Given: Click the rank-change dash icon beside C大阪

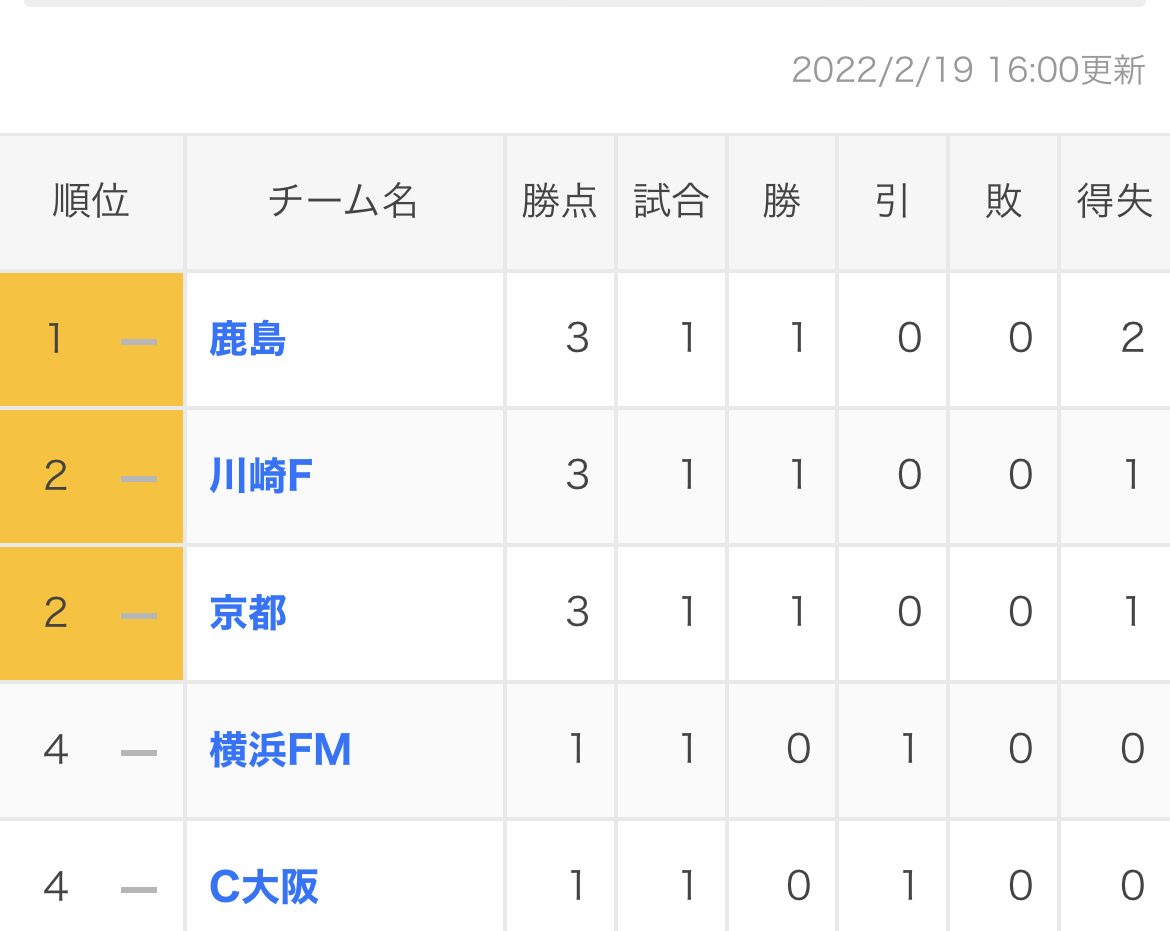Looking at the screenshot, I should (139, 888).
